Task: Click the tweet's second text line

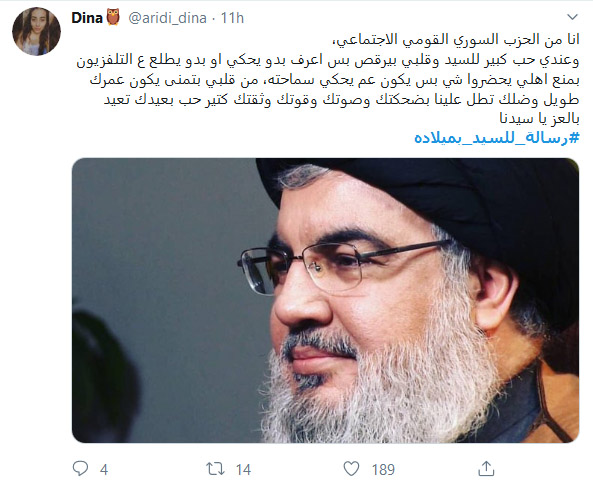Action: (328, 61)
